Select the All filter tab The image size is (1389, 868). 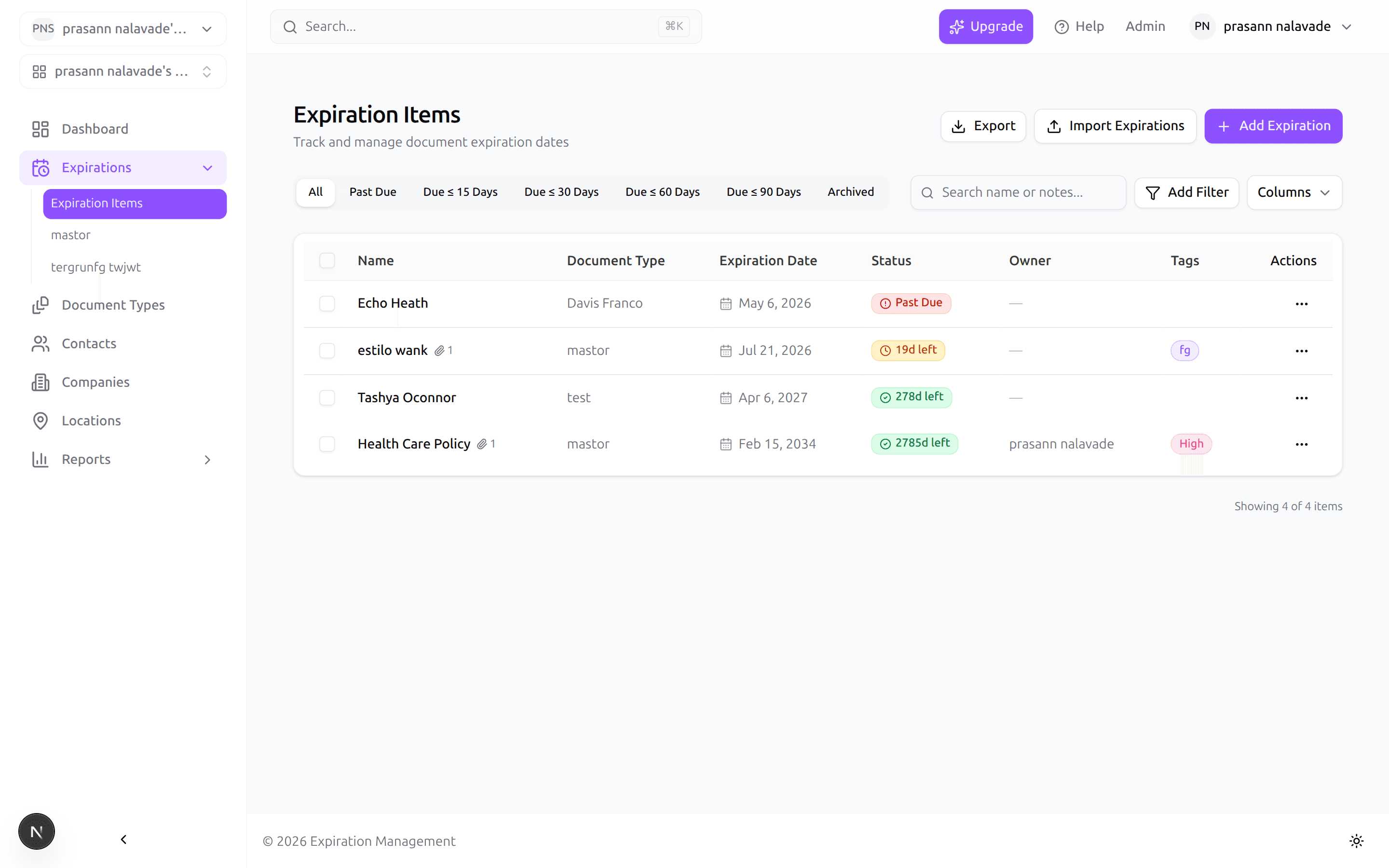point(315,192)
